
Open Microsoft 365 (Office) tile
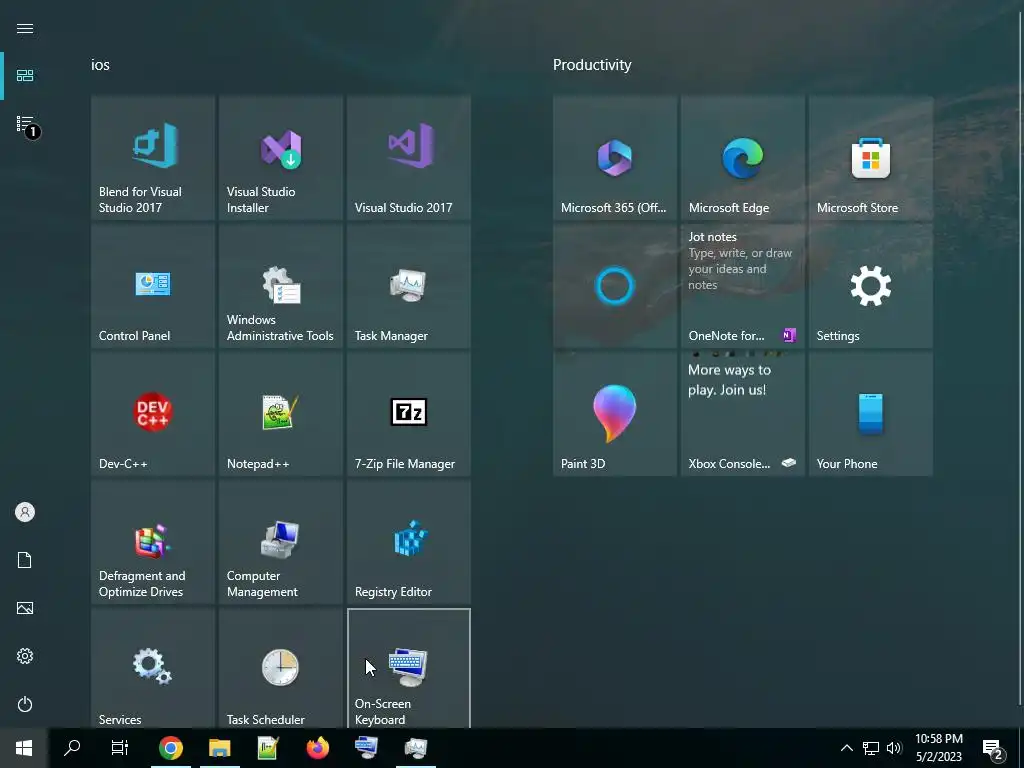[x=615, y=157]
